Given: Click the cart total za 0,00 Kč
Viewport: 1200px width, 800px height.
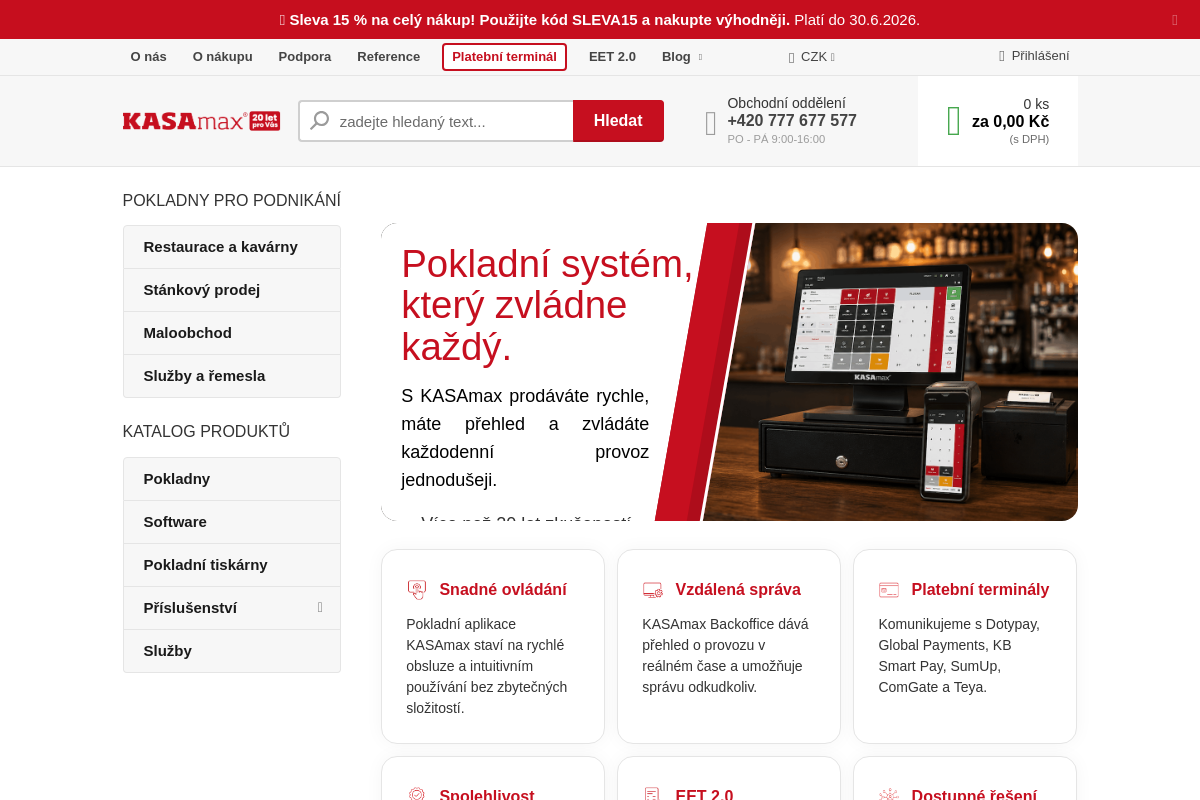Looking at the screenshot, I should point(1010,121).
